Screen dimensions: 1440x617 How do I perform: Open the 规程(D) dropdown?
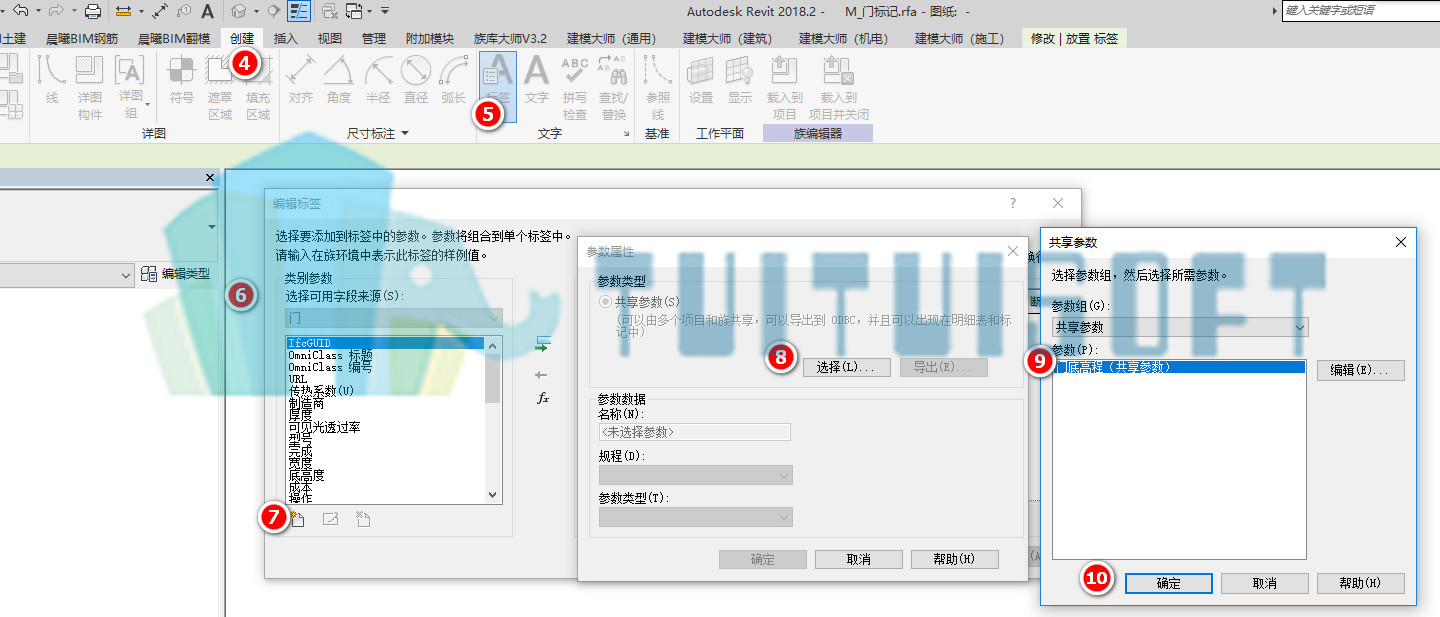695,475
